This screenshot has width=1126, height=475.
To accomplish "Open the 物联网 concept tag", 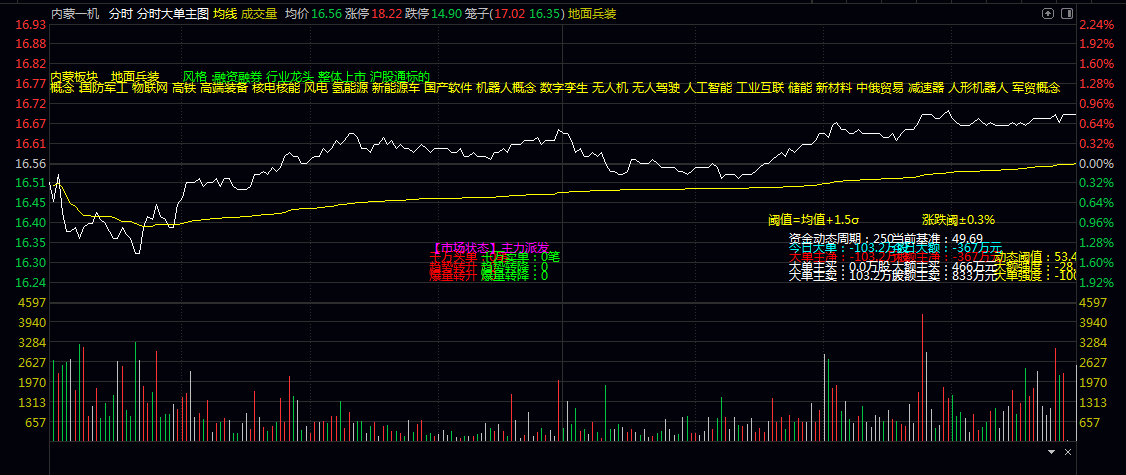I will (150, 88).
